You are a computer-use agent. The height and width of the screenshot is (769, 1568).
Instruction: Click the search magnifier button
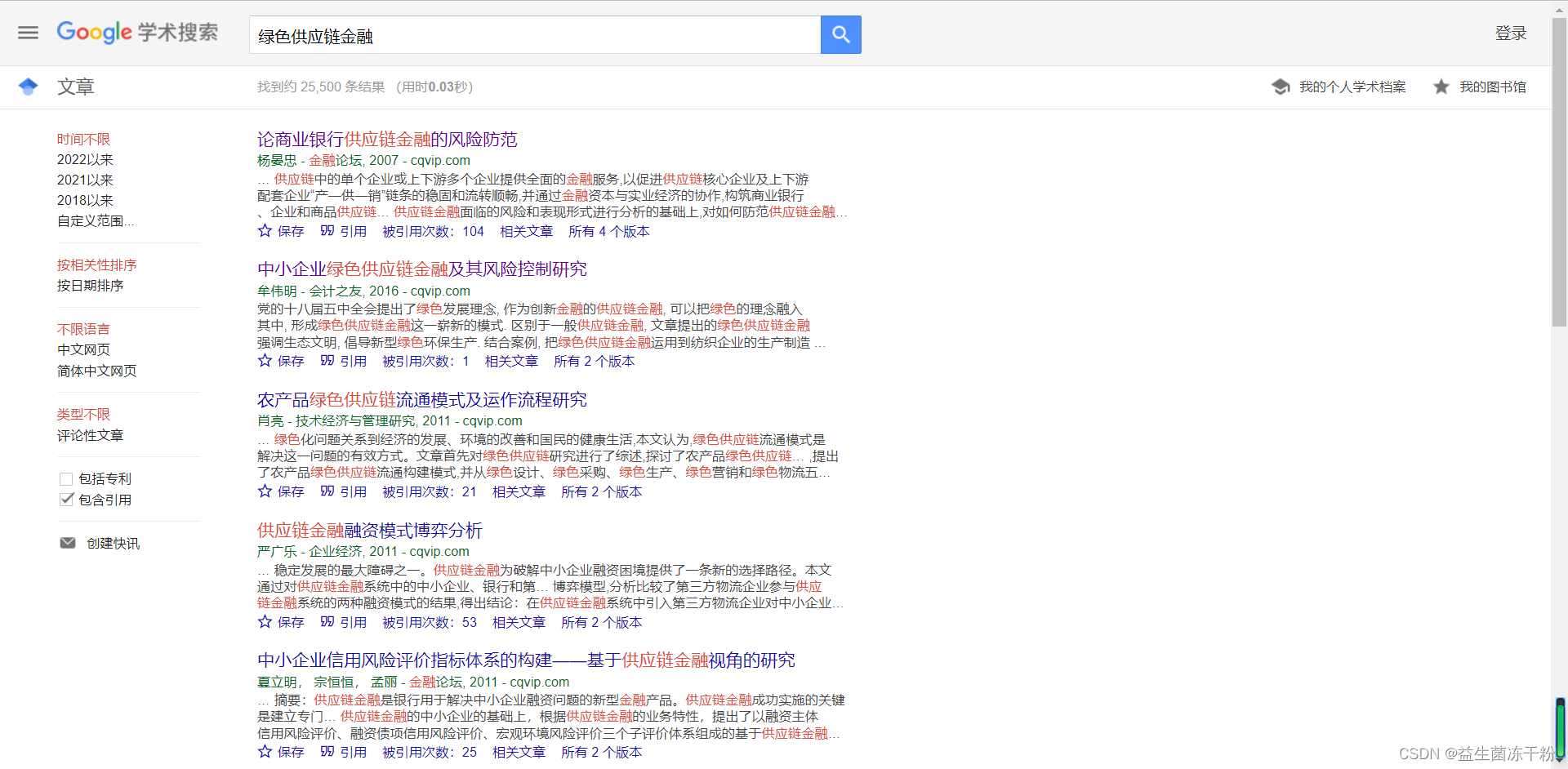pos(840,34)
